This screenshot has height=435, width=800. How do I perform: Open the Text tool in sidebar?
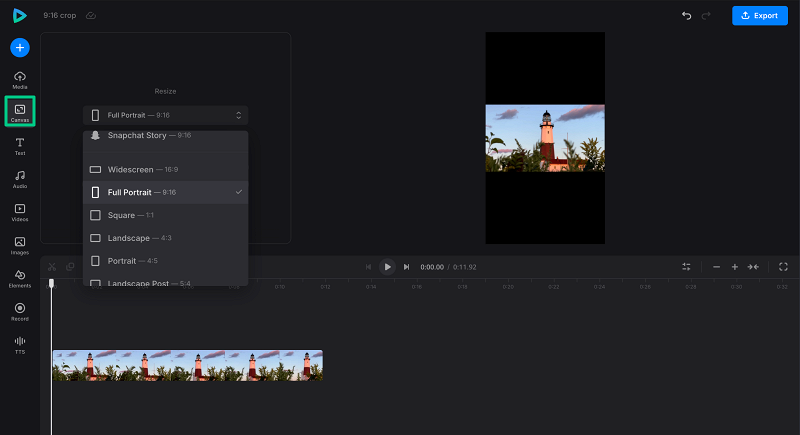[20, 146]
